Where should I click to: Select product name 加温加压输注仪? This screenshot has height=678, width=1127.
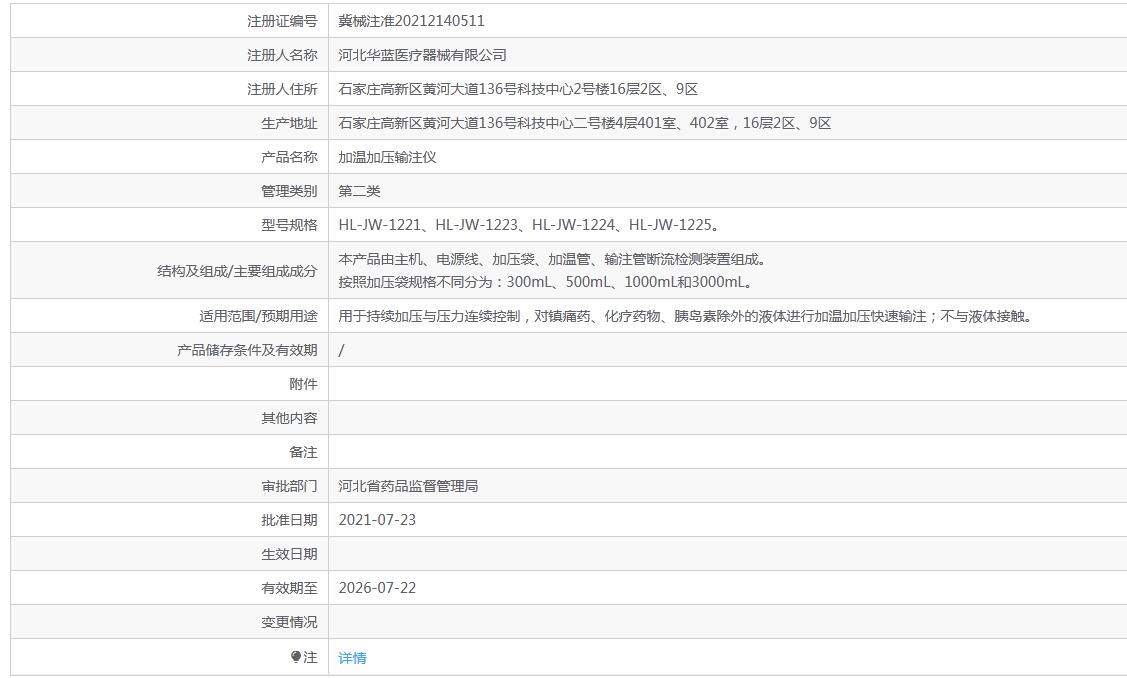pos(387,157)
